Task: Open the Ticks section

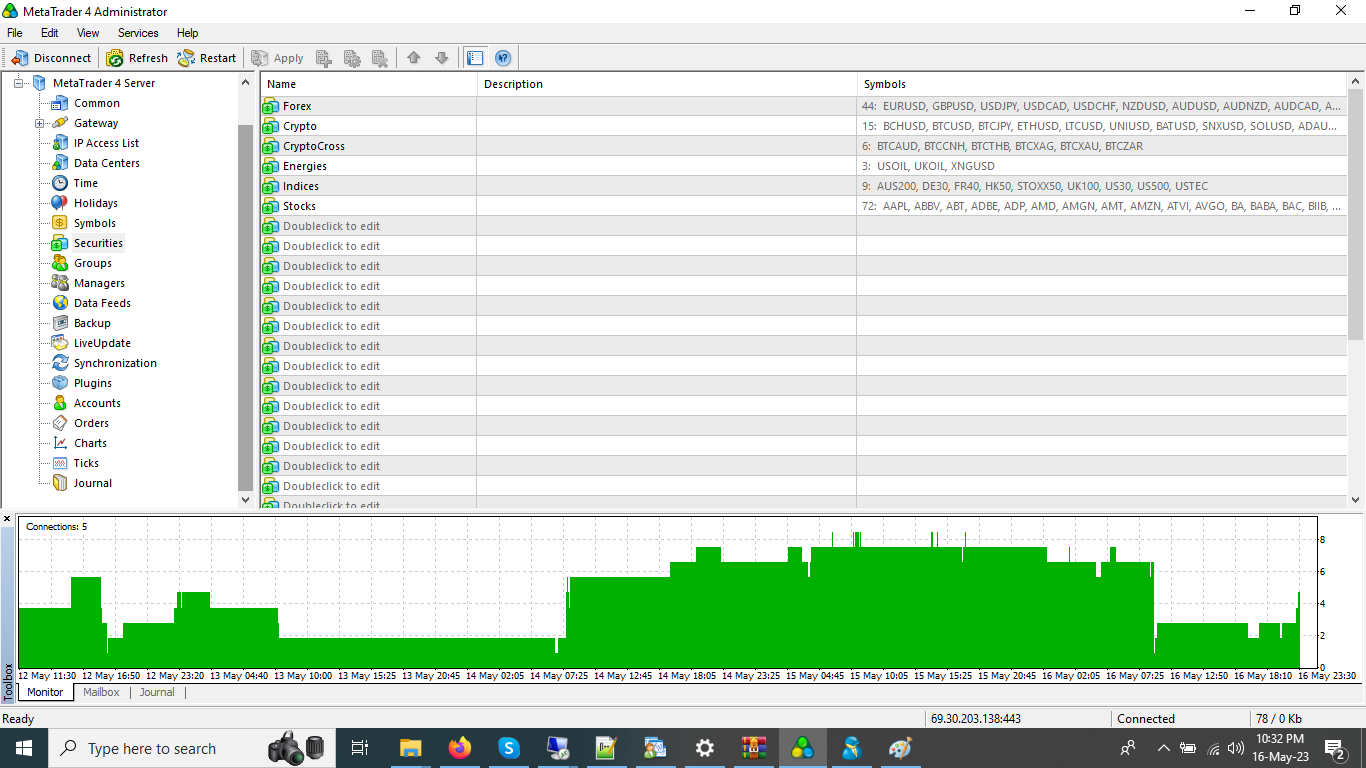Action: [x=86, y=463]
